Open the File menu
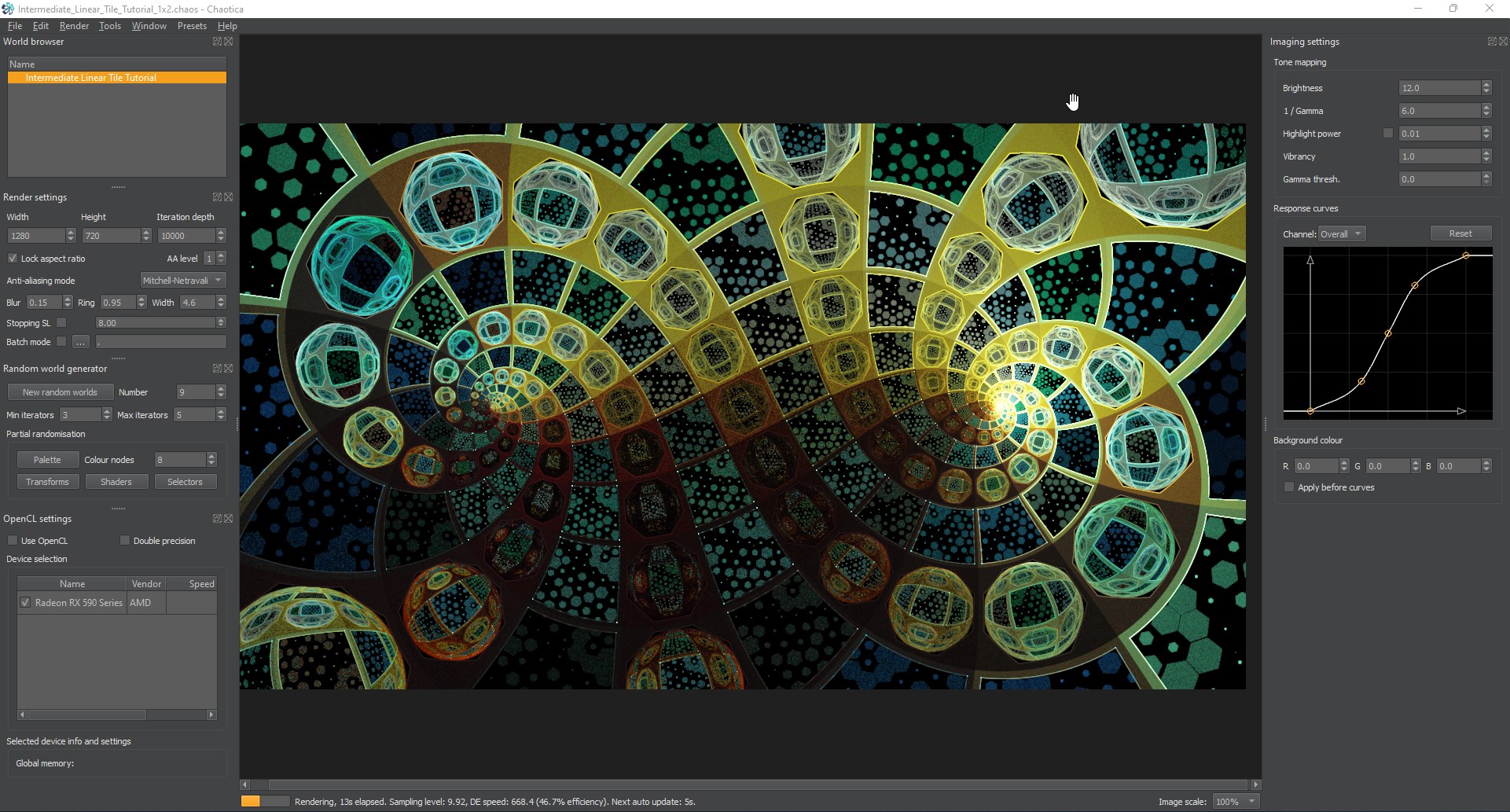This screenshot has width=1510, height=812. [x=15, y=26]
